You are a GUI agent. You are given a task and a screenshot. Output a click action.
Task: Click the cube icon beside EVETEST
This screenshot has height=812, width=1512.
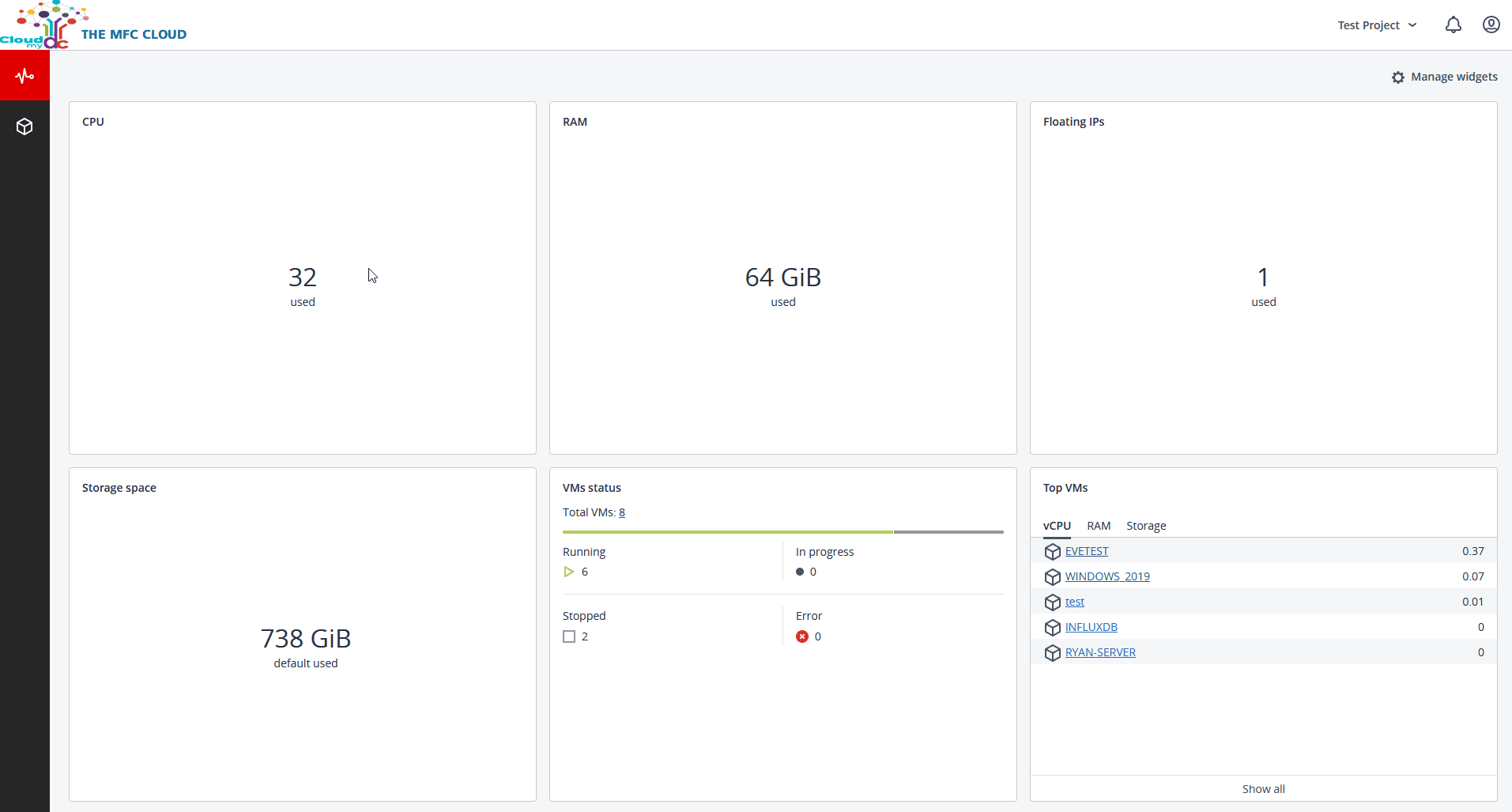point(1052,552)
